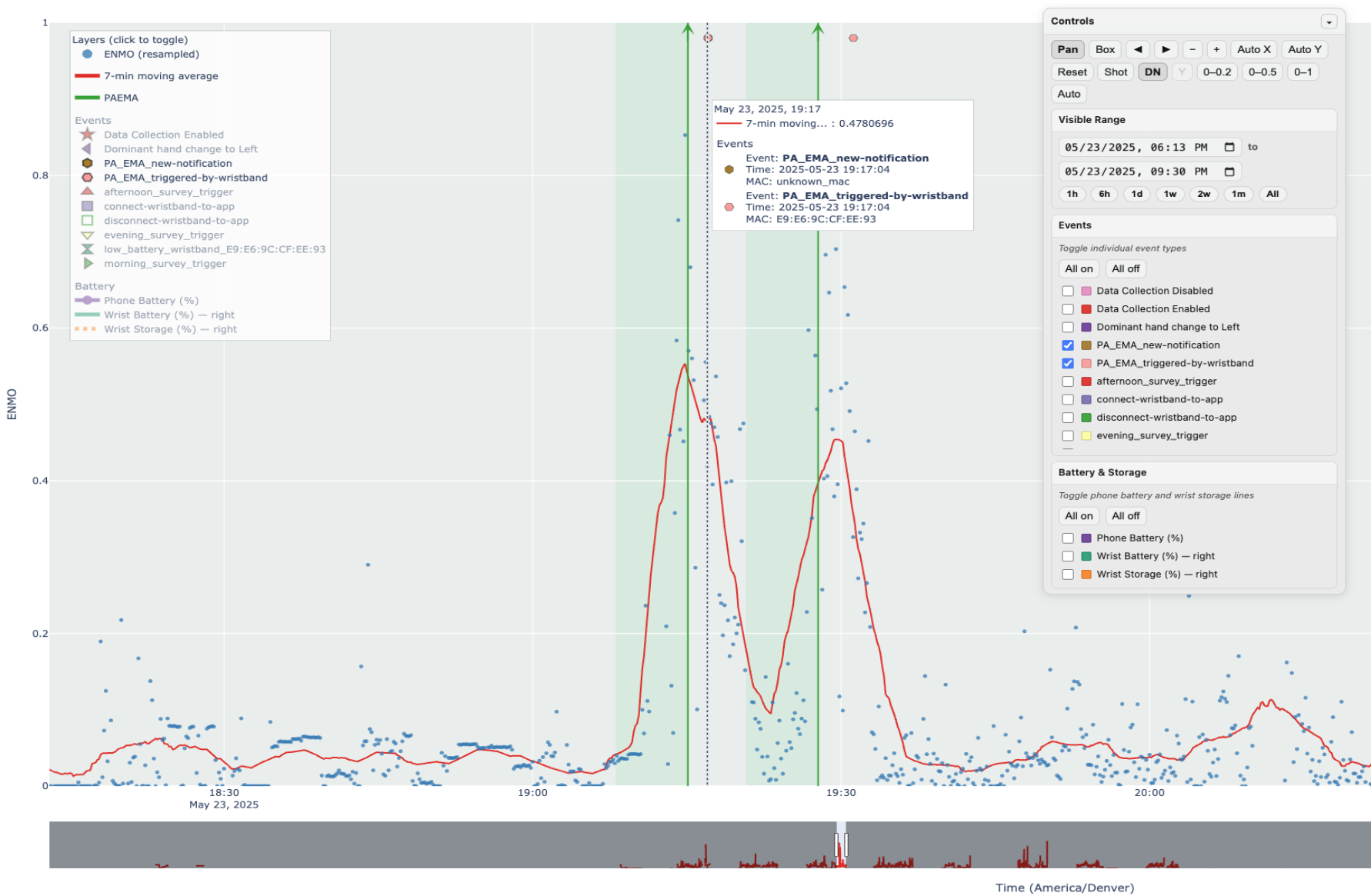
Task: Enable the afternoon_survey_trigger event checkbox
Action: point(1068,381)
